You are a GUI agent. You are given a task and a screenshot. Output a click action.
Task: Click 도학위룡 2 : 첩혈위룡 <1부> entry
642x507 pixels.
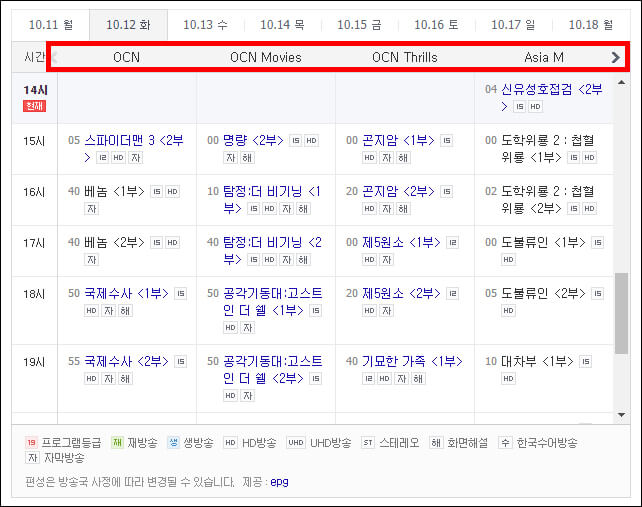click(548, 149)
